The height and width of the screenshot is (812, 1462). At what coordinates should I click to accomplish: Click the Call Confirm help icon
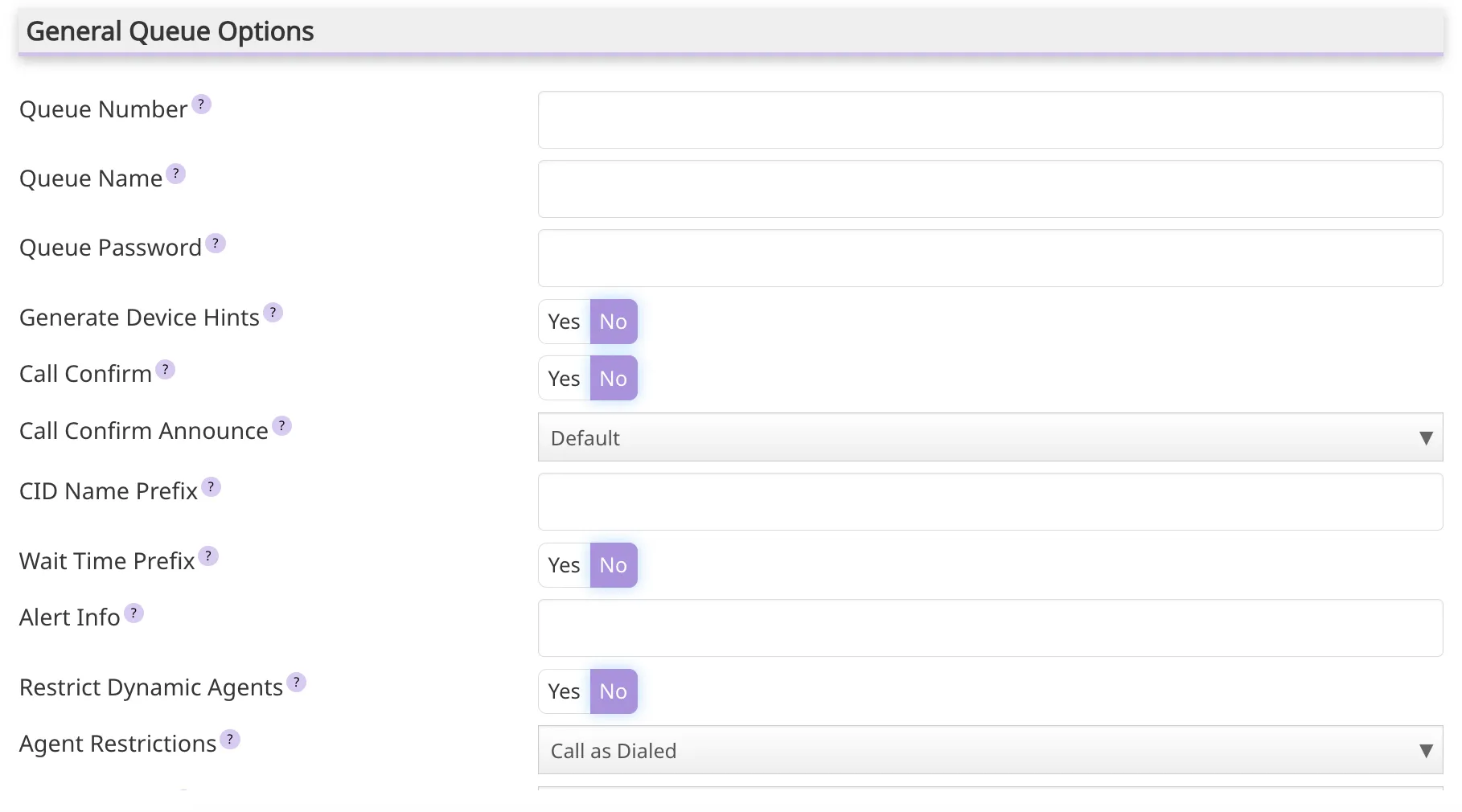click(166, 367)
